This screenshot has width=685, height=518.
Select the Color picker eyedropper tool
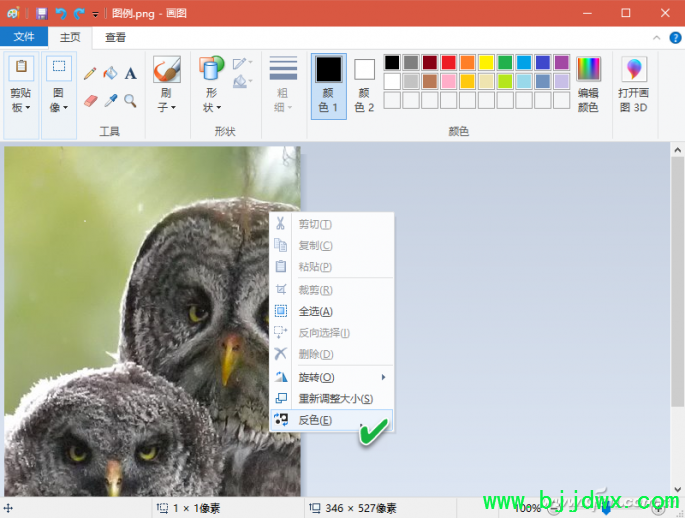click(111, 101)
